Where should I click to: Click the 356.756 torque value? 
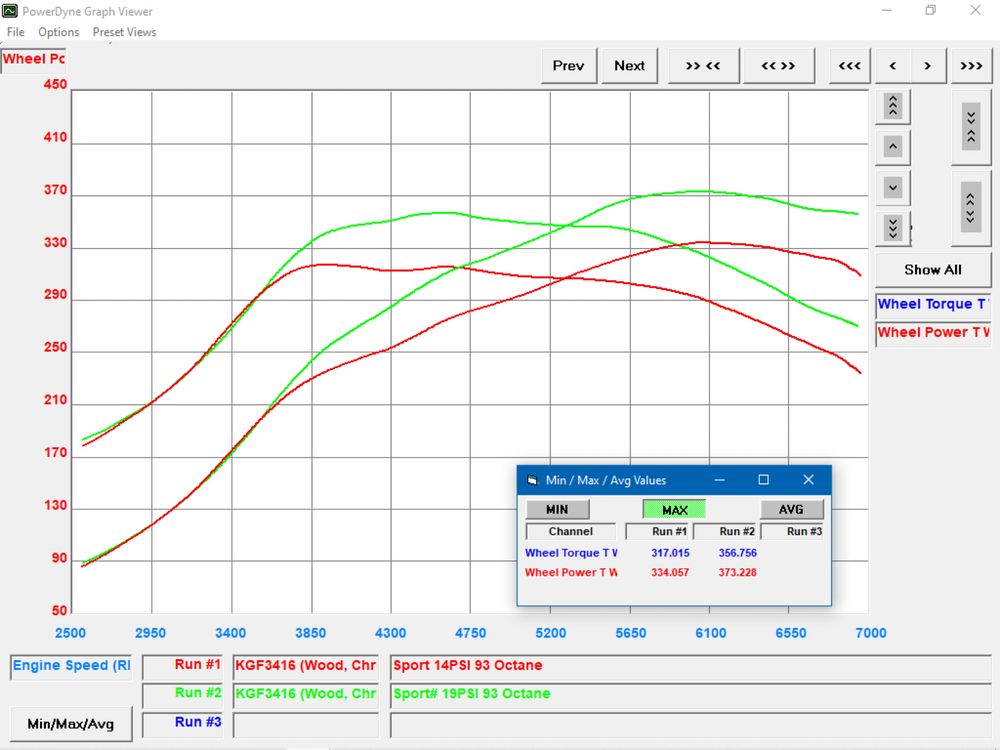pos(738,553)
